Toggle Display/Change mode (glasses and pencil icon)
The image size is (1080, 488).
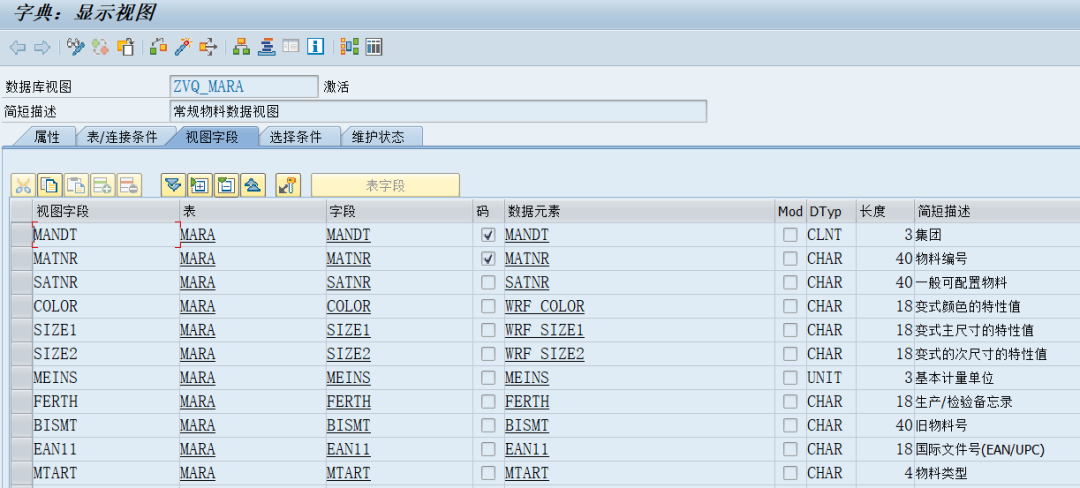pyautogui.click(x=75, y=47)
